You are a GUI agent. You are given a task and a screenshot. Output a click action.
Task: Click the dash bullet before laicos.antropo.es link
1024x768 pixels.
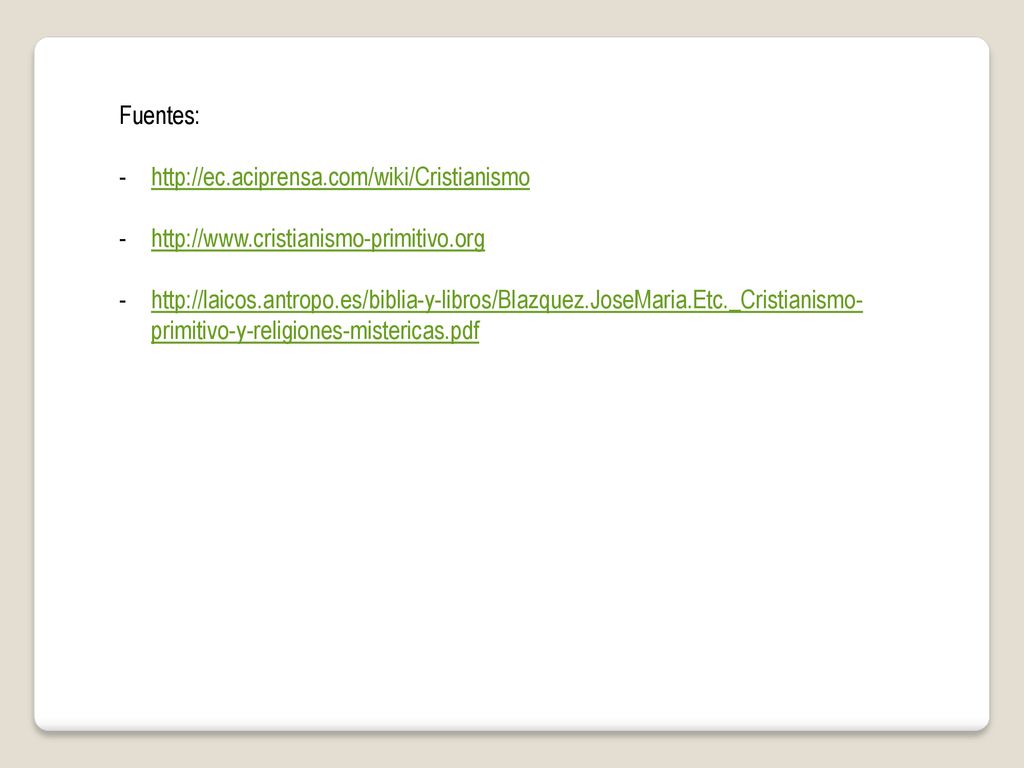[122, 301]
